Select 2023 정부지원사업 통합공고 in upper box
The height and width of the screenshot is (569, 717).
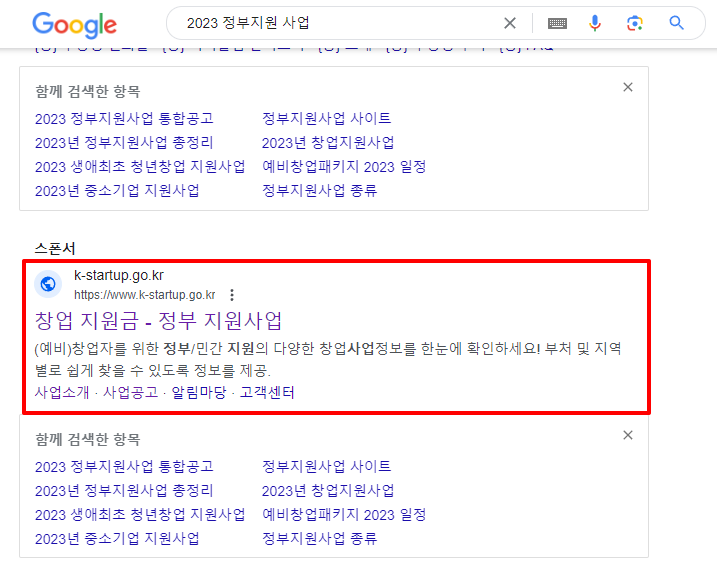[x=124, y=119]
